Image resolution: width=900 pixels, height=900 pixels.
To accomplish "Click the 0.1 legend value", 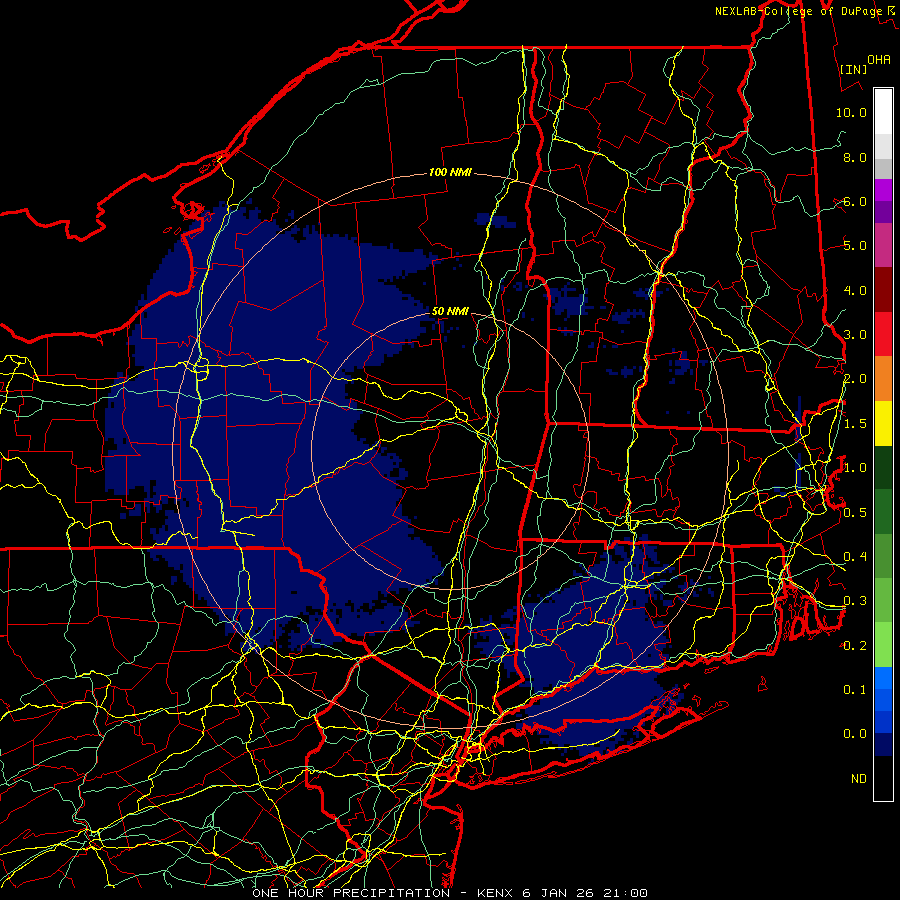I will (x=855, y=689).
